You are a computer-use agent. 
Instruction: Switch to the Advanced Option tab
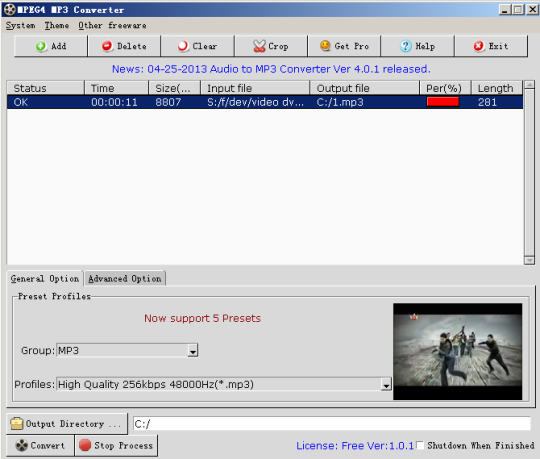(125, 279)
